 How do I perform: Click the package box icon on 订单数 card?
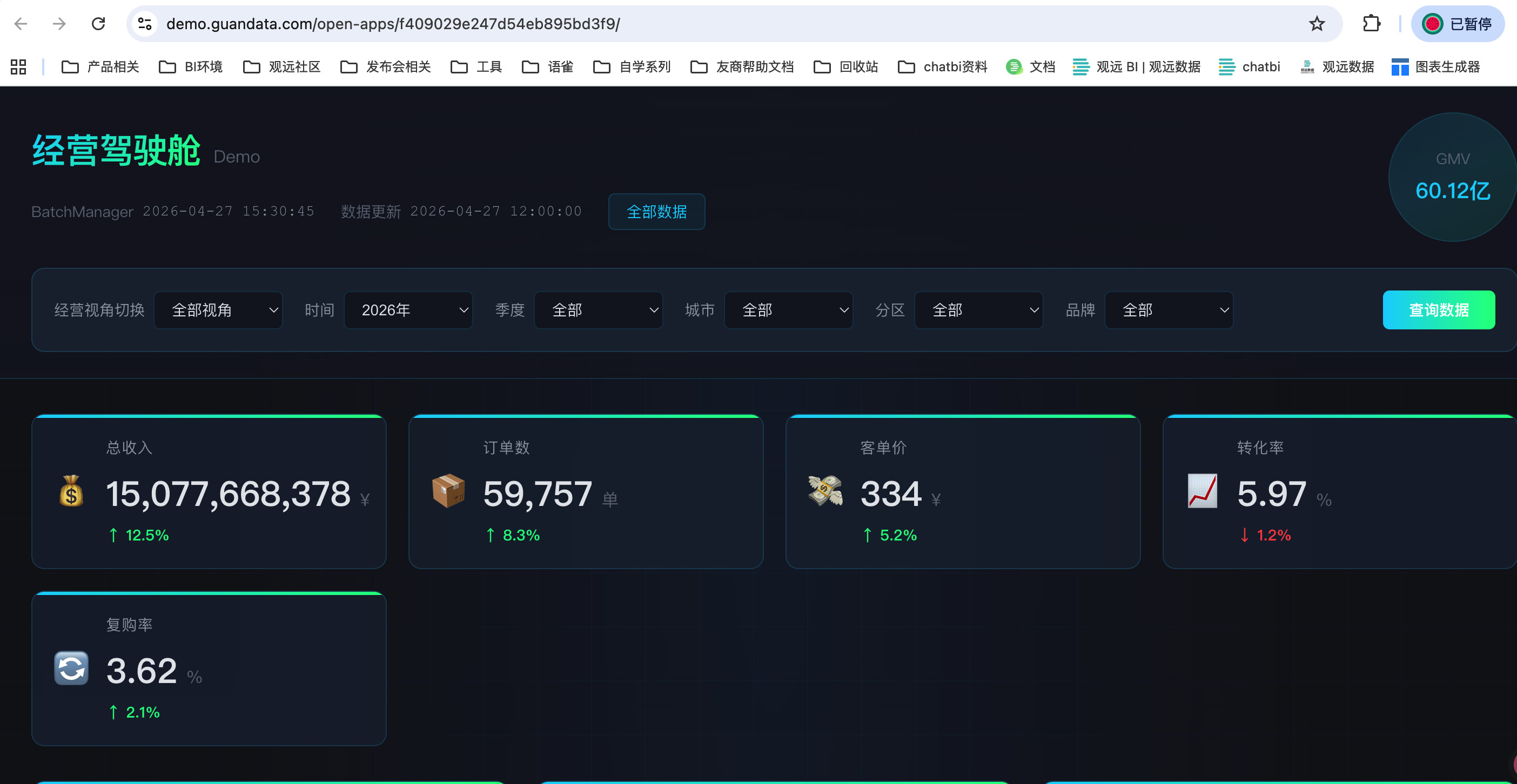[x=448, y=491]
